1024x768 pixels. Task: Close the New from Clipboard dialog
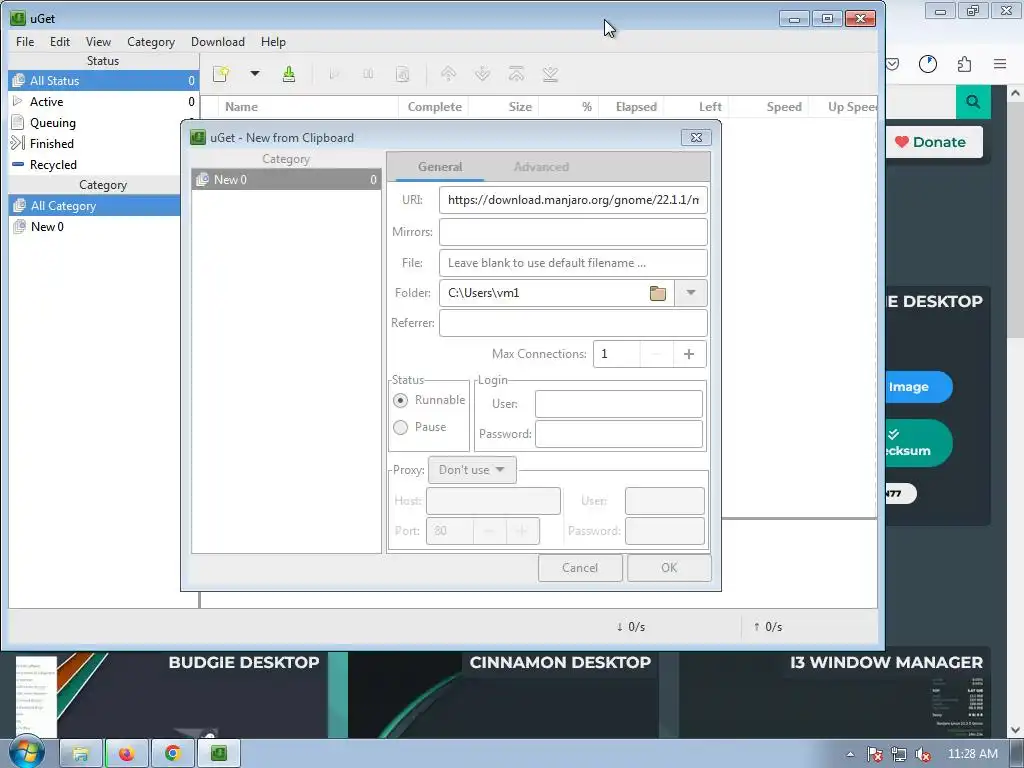click(x=696, y=137)
